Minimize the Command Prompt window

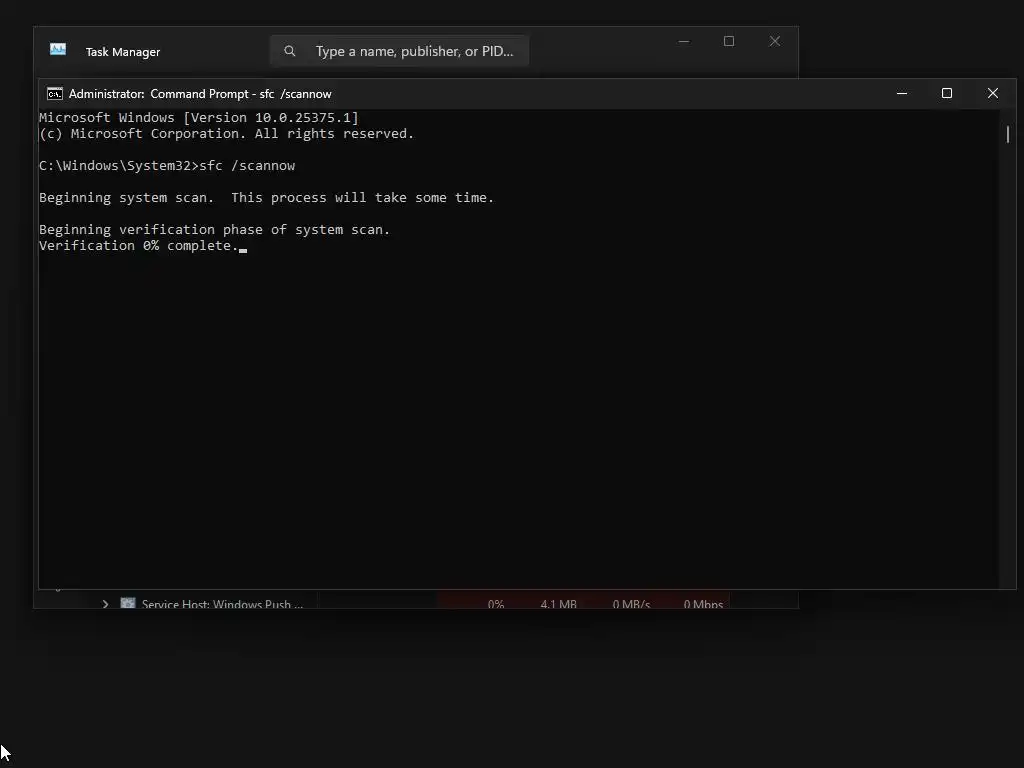902,93
